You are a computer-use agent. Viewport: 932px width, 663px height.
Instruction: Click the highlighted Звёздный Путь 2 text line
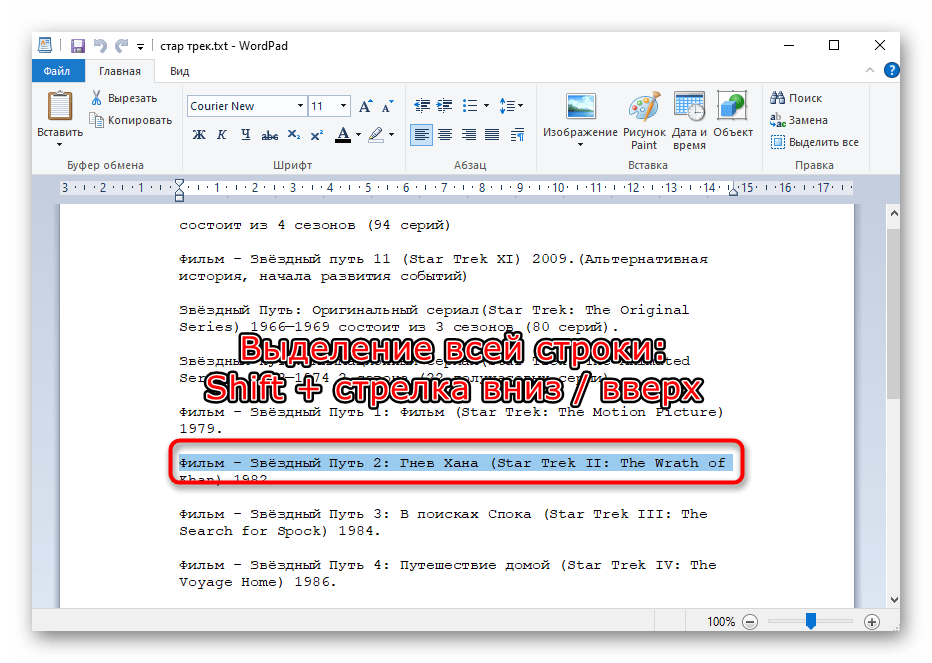(452, 463)
